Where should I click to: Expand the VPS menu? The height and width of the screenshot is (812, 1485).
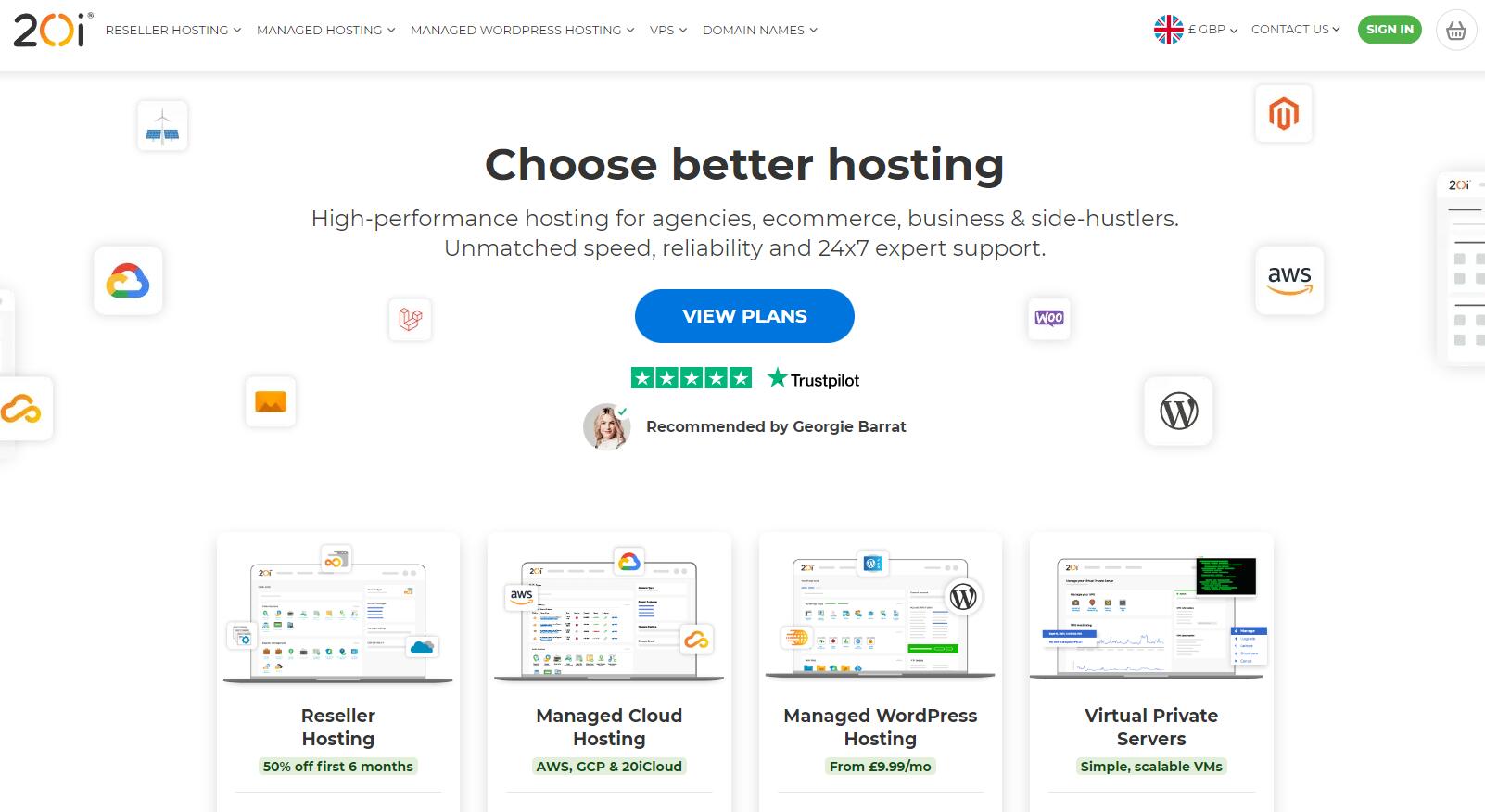(x=668, y=30)
